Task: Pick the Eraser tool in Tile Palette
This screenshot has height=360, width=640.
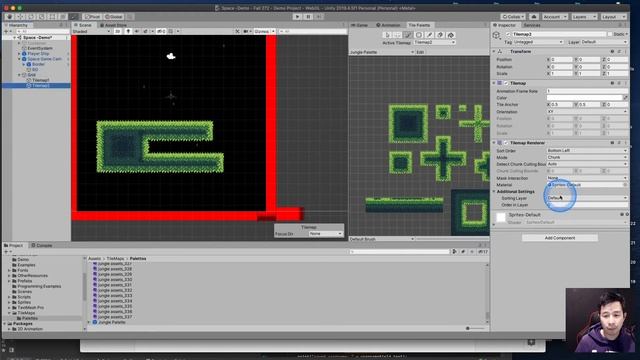Action: tap(440, 35)
